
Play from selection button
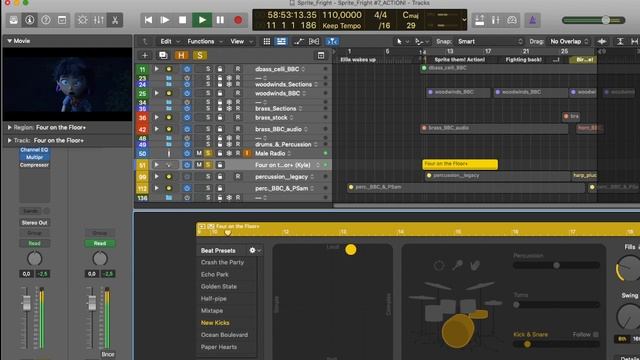(x=165, y=20)
